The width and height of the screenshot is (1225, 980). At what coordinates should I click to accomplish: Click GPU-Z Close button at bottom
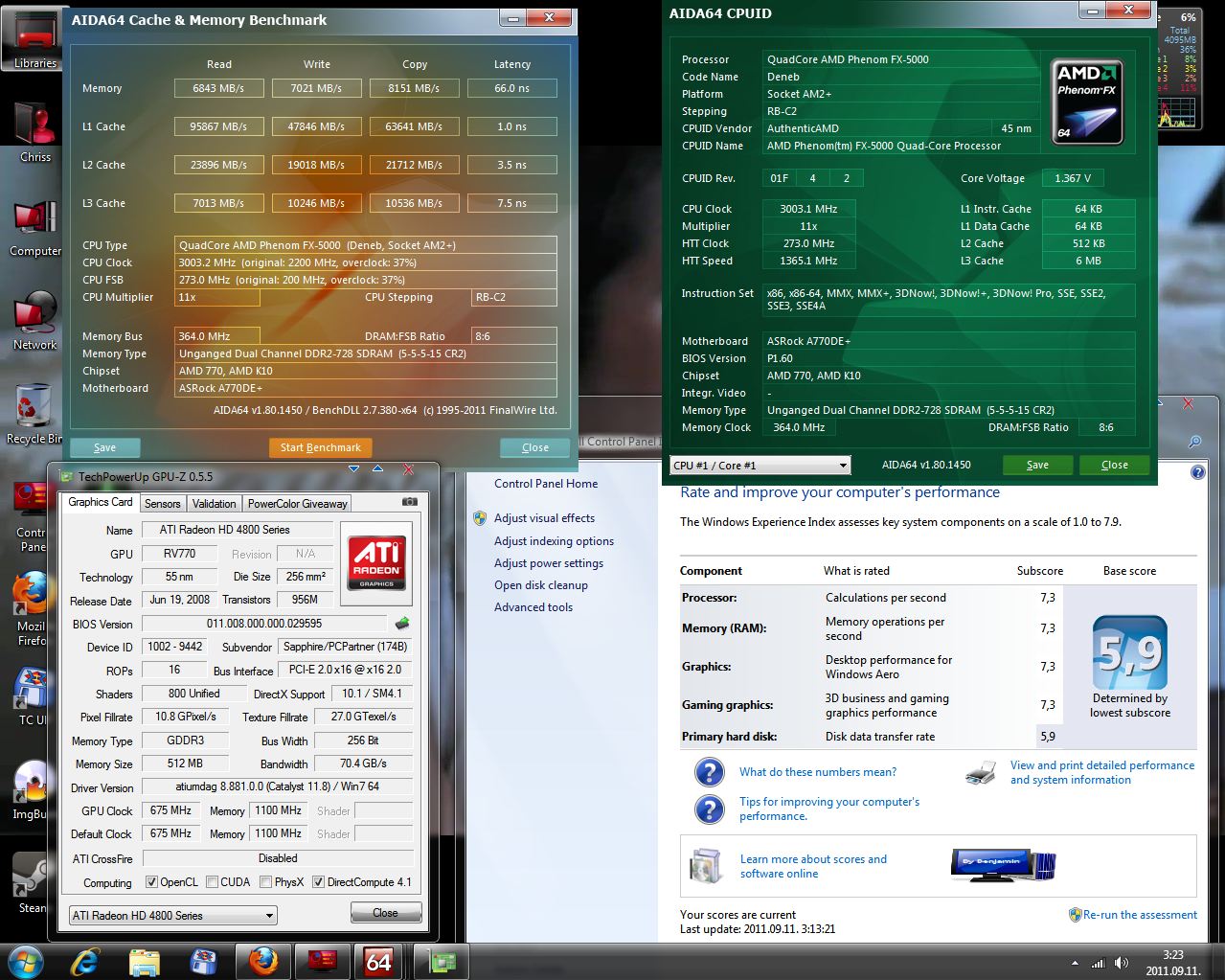tap(385, 913)
